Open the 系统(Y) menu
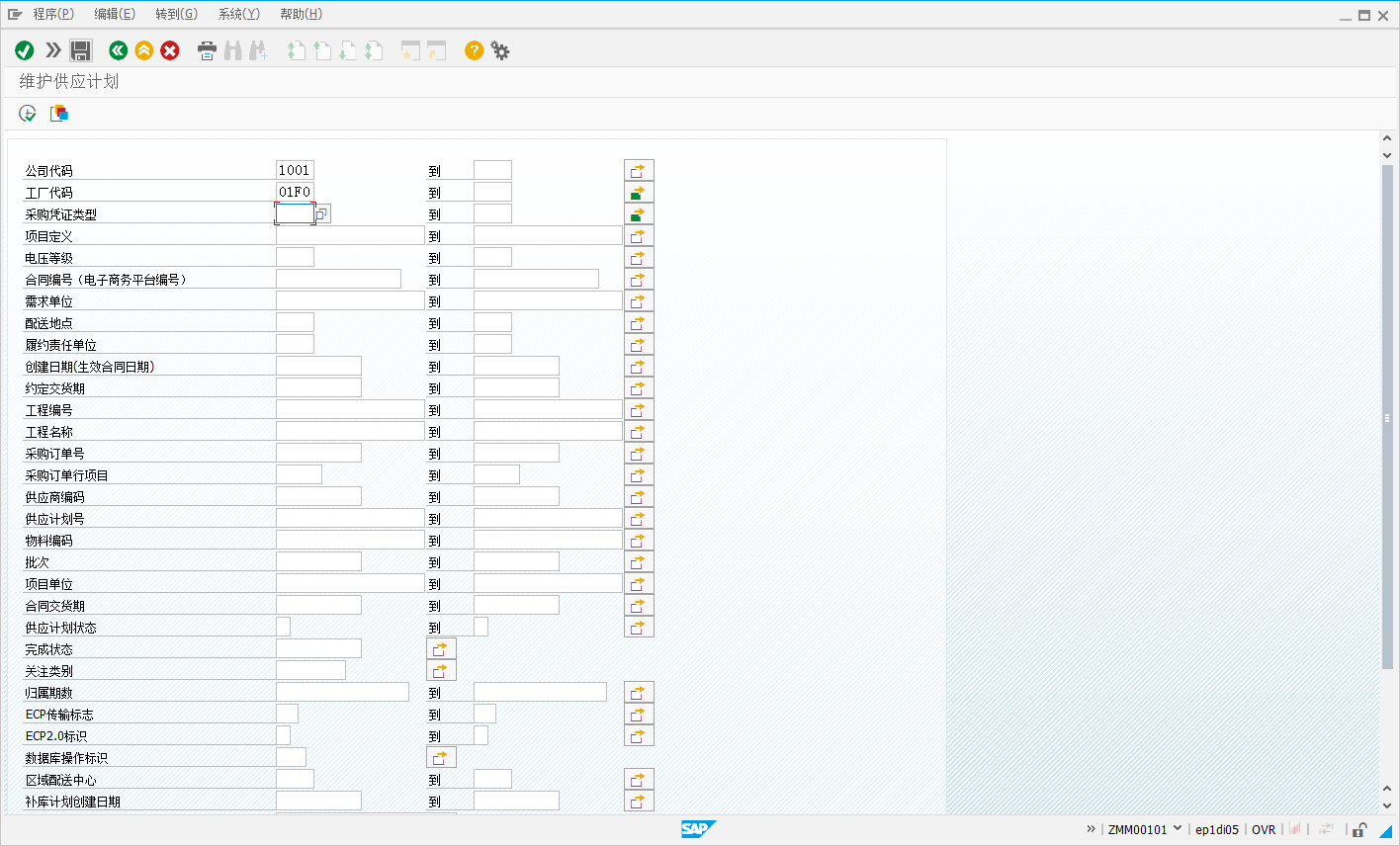Viewport: 1400px width, 846px height. click(x=238, y=14)
